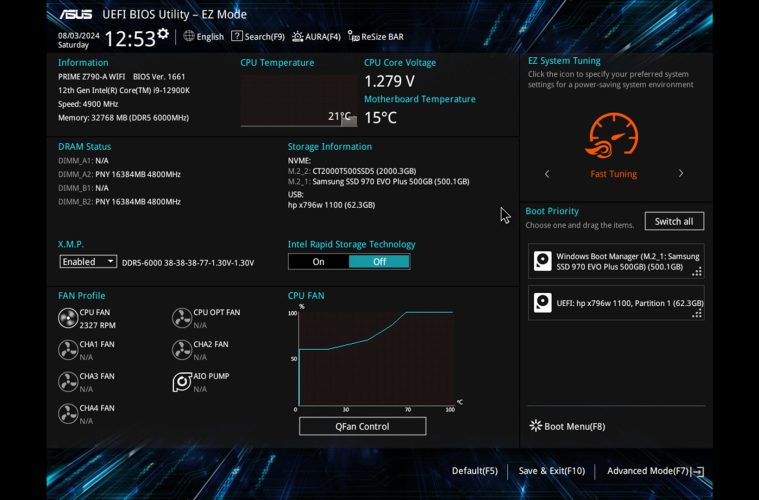759x500 pixels.
Task: Click the CPU FAN curve graph
Action: (376, 359)
